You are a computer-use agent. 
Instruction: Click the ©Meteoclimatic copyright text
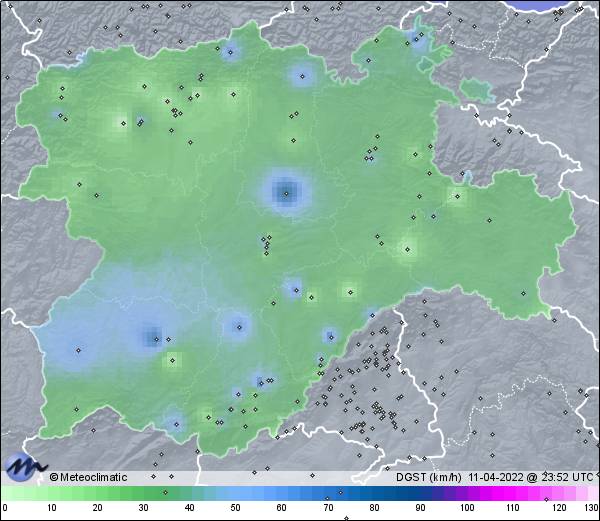88,477
